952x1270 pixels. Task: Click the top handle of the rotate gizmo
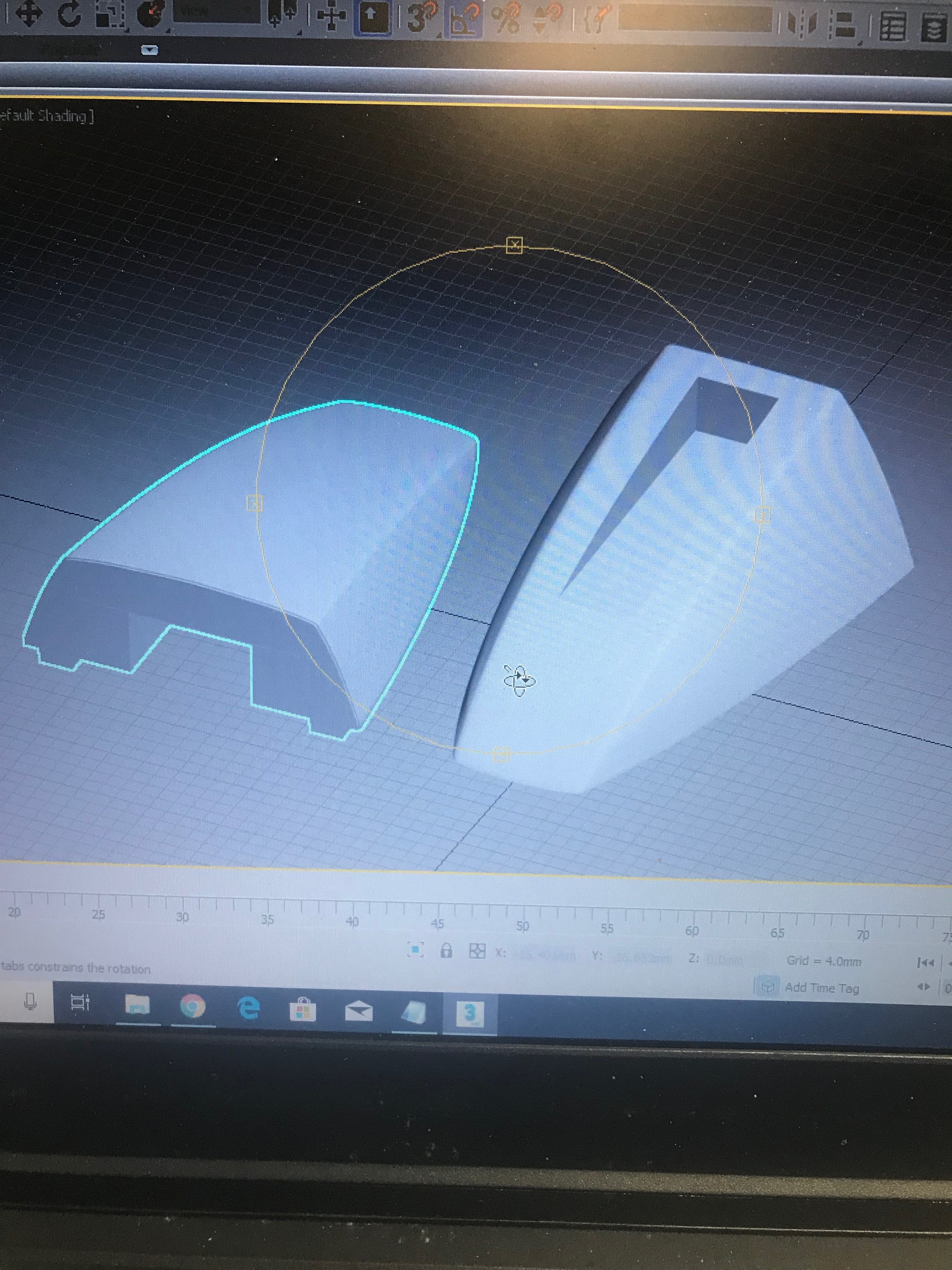pos(515,245)
